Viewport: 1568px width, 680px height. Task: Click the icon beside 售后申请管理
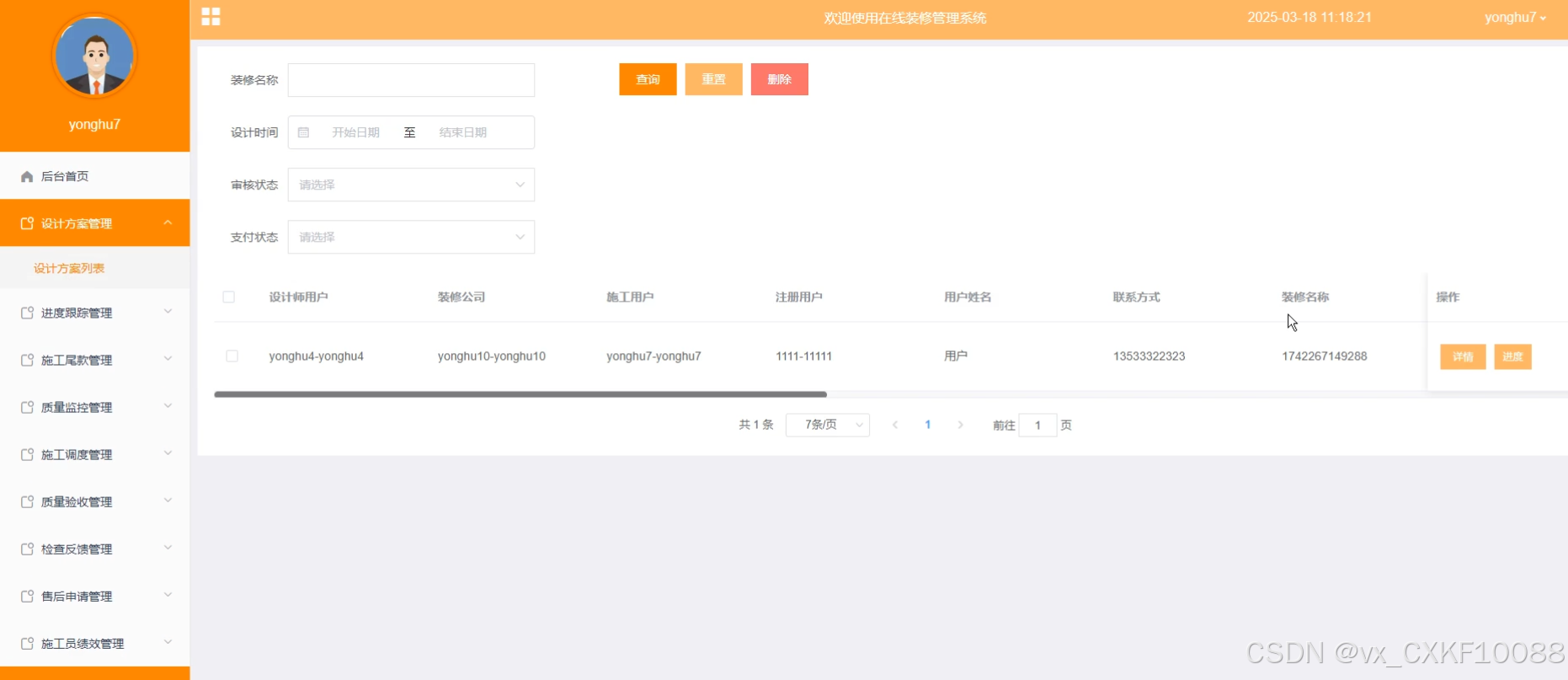tap(27, 596)
